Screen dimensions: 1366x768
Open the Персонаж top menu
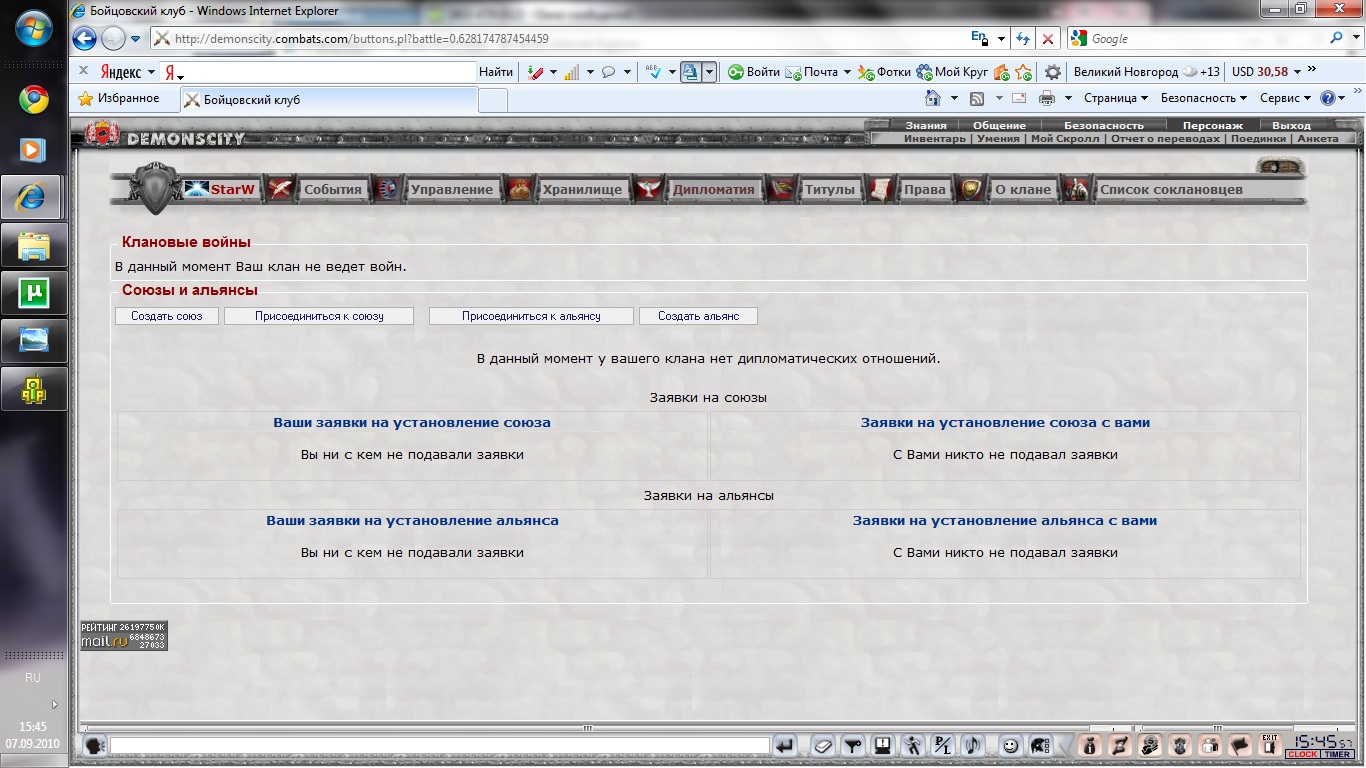[x=1212, y=126]
